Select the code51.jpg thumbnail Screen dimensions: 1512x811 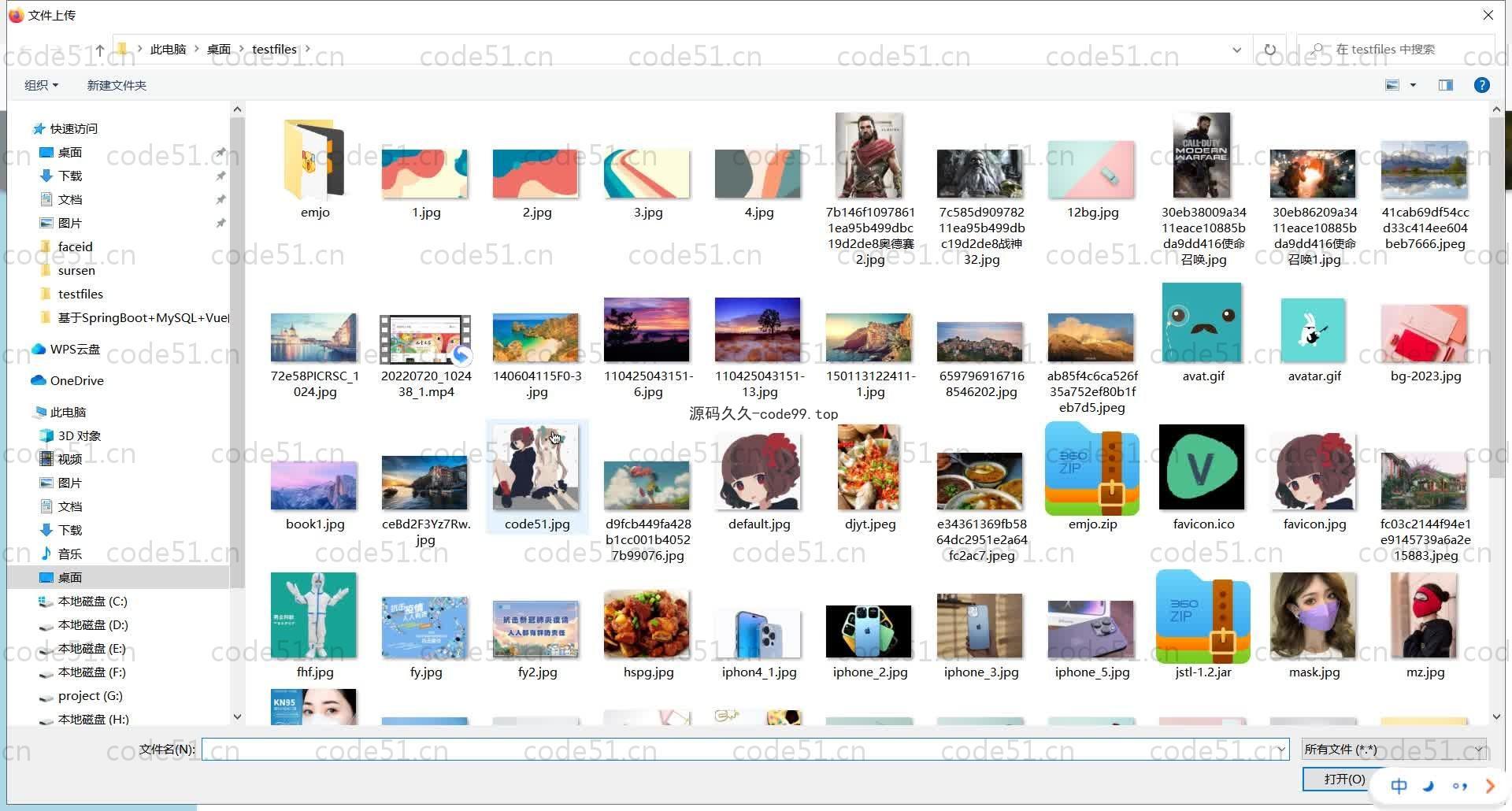click(536, 469)
